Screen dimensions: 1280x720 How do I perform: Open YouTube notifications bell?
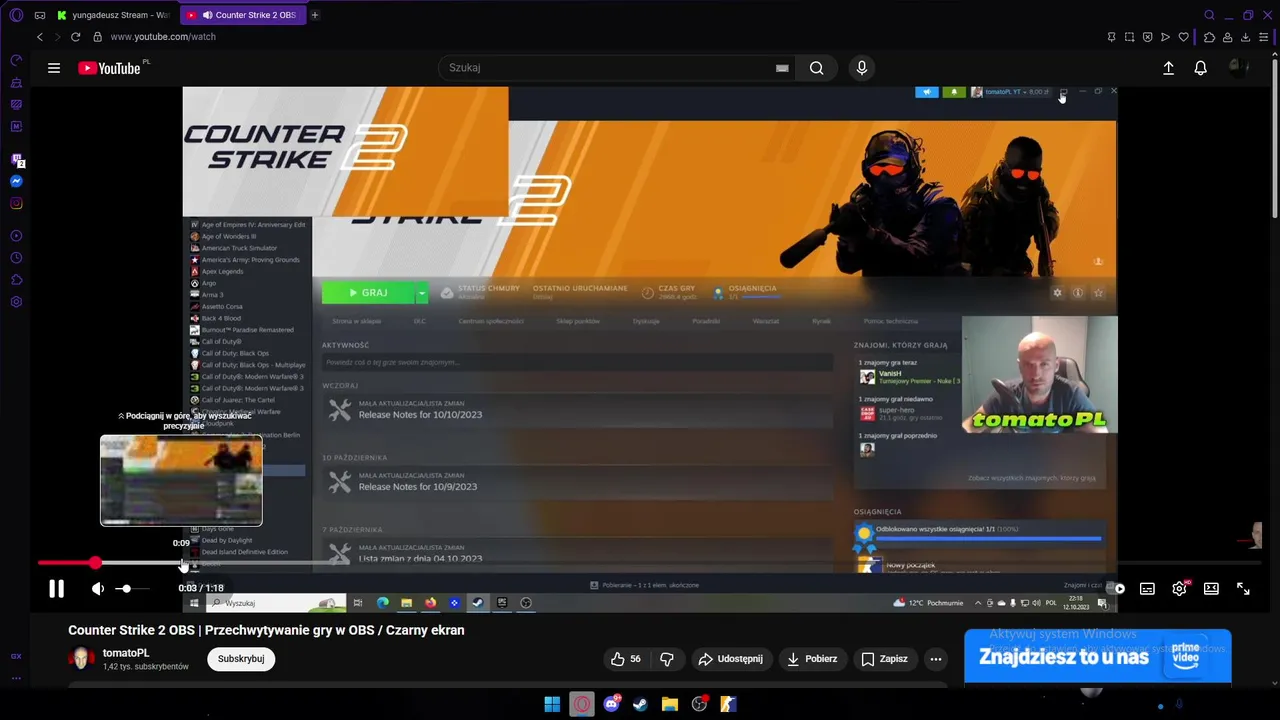tap(1200, 68)
